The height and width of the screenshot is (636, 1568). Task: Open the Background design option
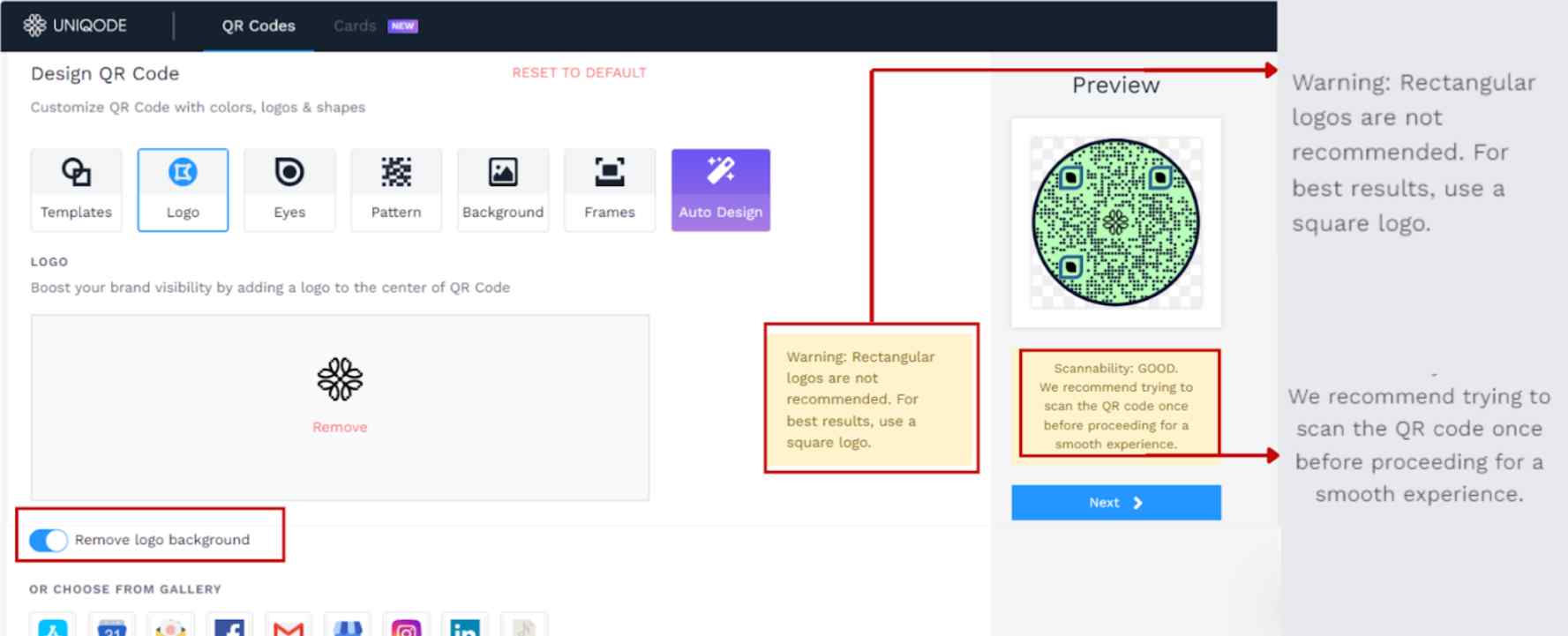[503, 190]
